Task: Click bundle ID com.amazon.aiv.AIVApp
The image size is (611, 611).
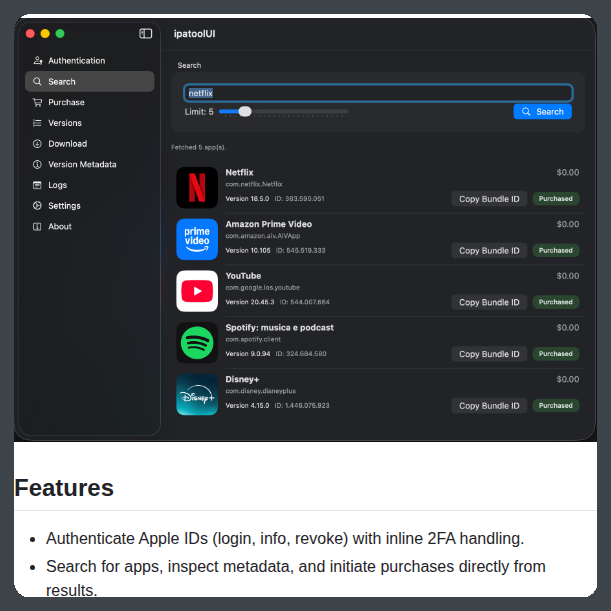Action: coord(263,236)
